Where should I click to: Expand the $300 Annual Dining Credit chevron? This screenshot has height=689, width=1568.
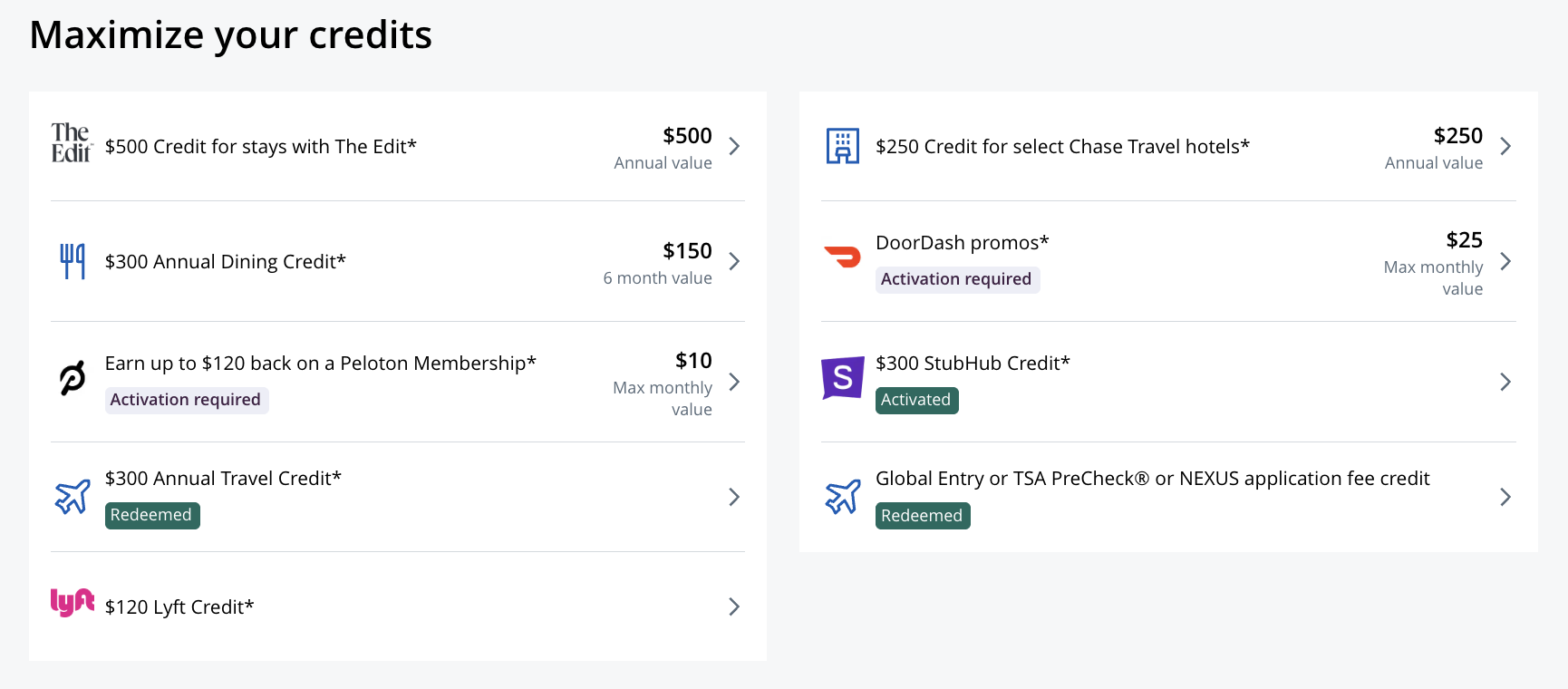click(x=734, y=261)
